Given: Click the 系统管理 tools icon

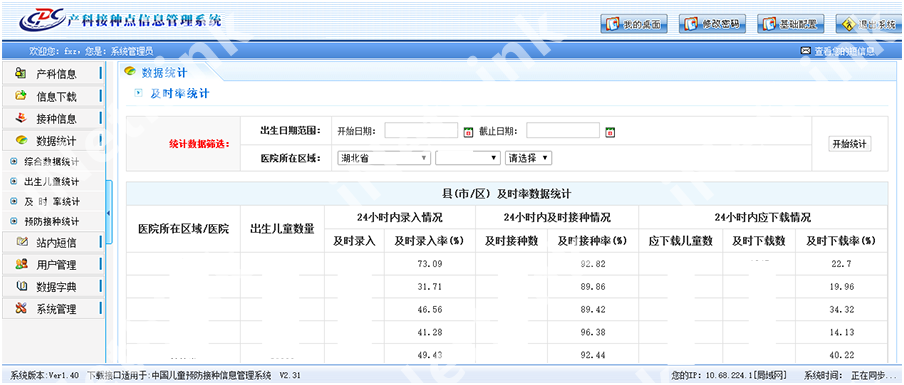Looking at the screenshot, I should coord(22,308).
